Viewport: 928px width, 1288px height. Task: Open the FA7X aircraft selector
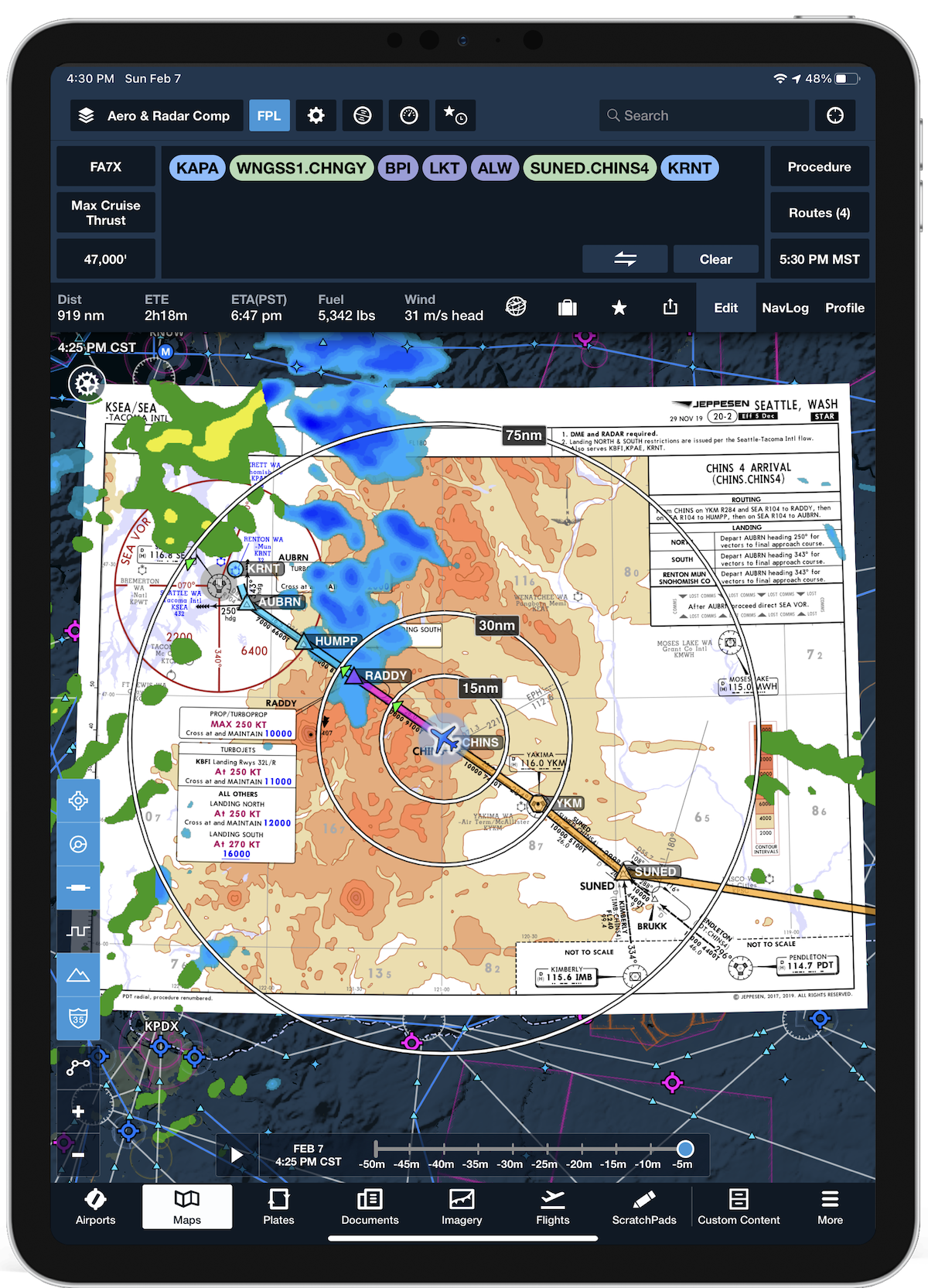click(x=106, y=167)
